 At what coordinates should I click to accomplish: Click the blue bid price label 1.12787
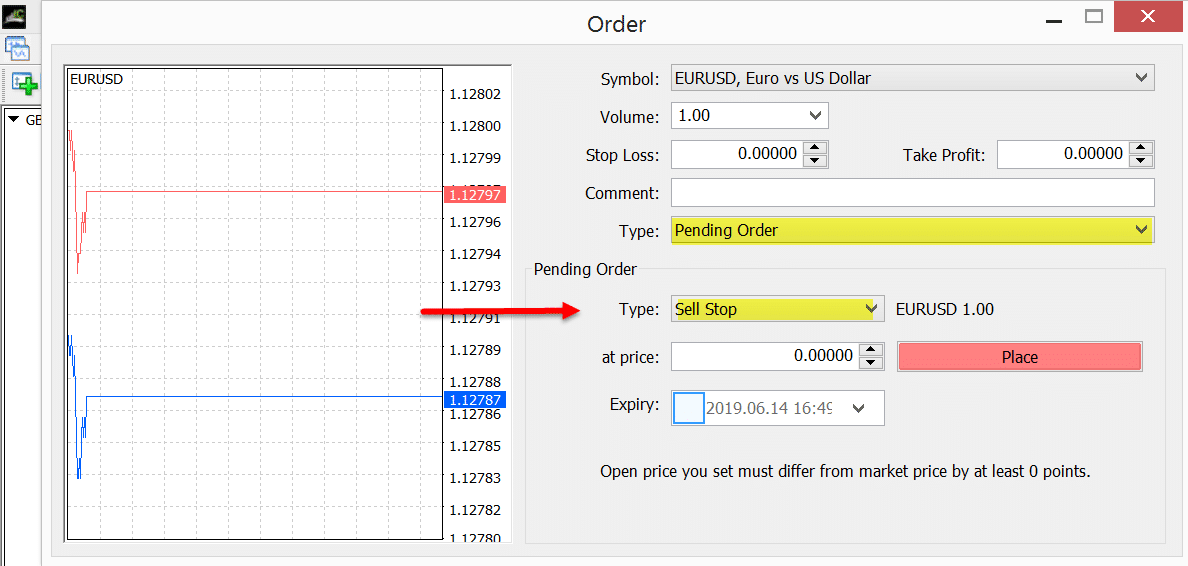point(474,399)
